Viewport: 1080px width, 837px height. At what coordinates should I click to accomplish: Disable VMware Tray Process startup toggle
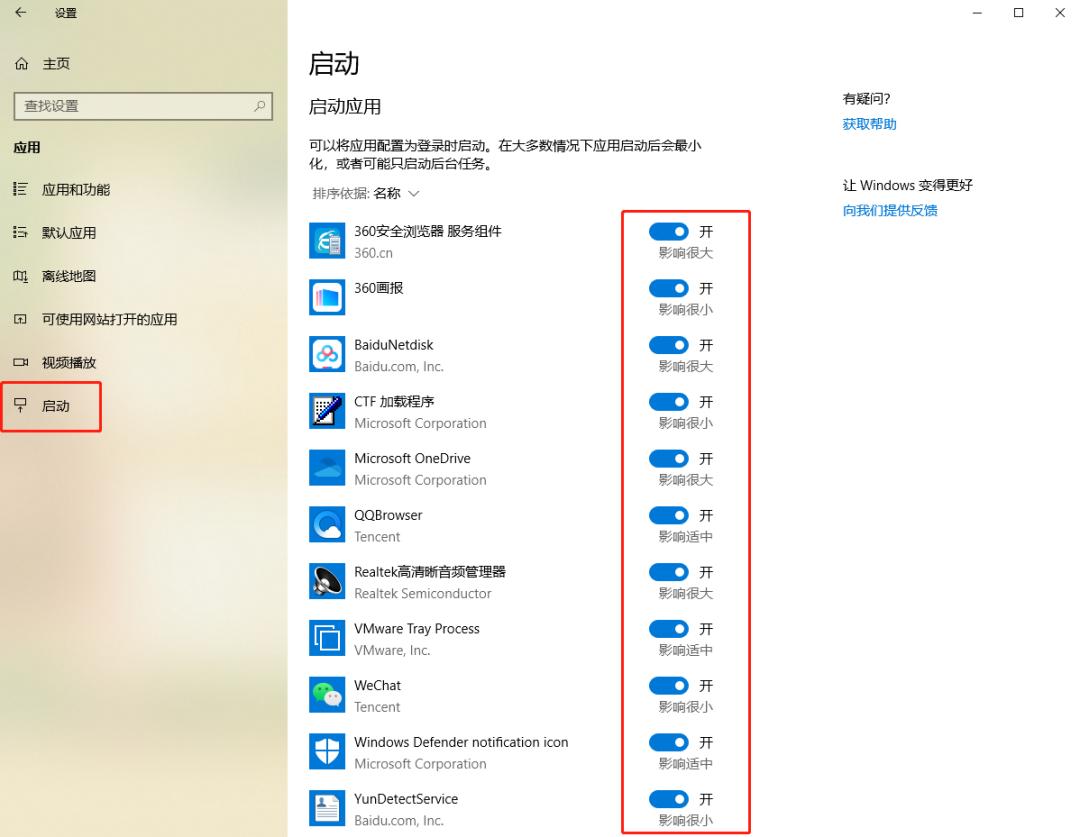click(669, 629)
